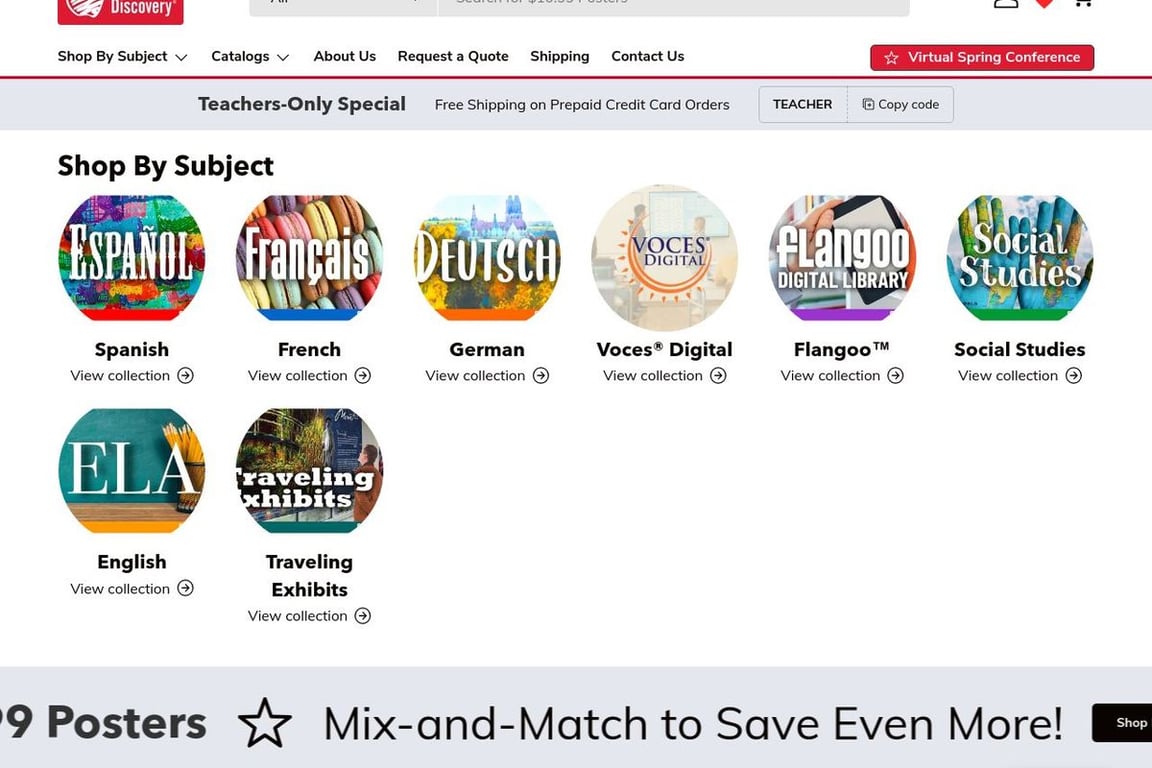This screenshot has width=1152, height=768.
Task: Open the Flangoo Digital Library thumbnail
Action: [842, 258]
